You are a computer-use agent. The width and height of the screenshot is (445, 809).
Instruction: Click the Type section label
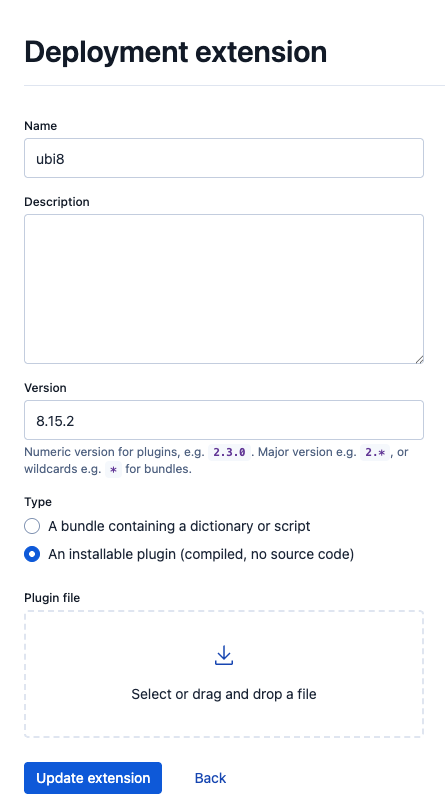(38, 502)
